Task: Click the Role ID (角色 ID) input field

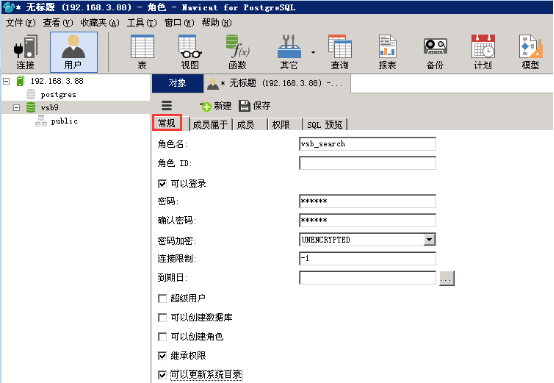Action: pos(367,163)
